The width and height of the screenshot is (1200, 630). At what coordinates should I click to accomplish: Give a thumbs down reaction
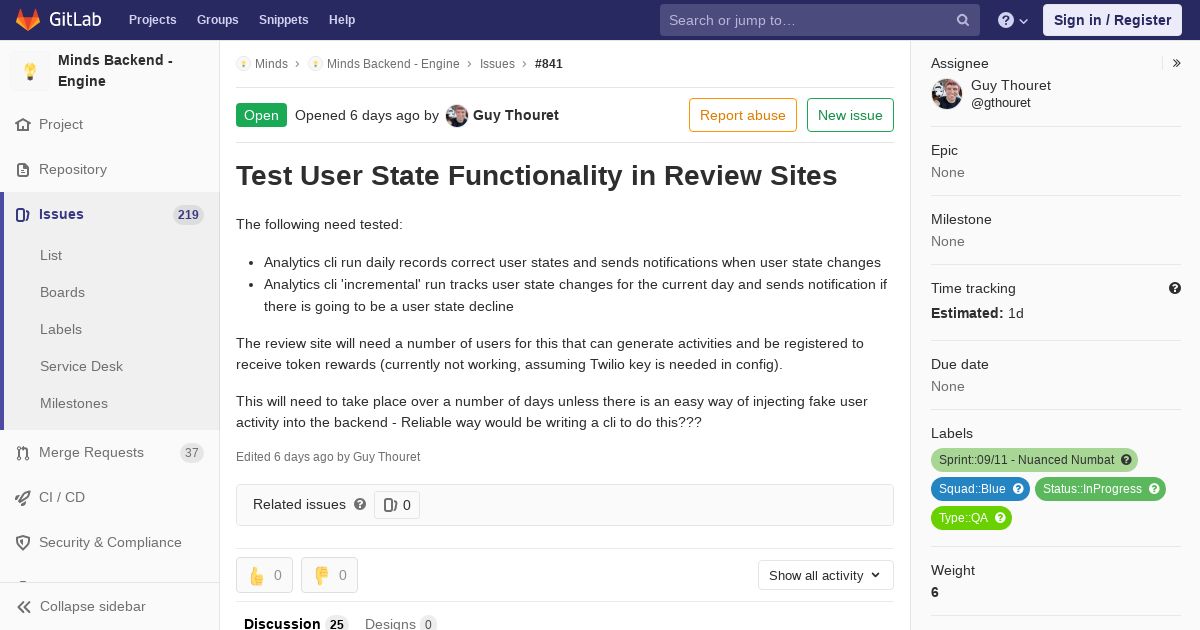(x=329, y=575)
